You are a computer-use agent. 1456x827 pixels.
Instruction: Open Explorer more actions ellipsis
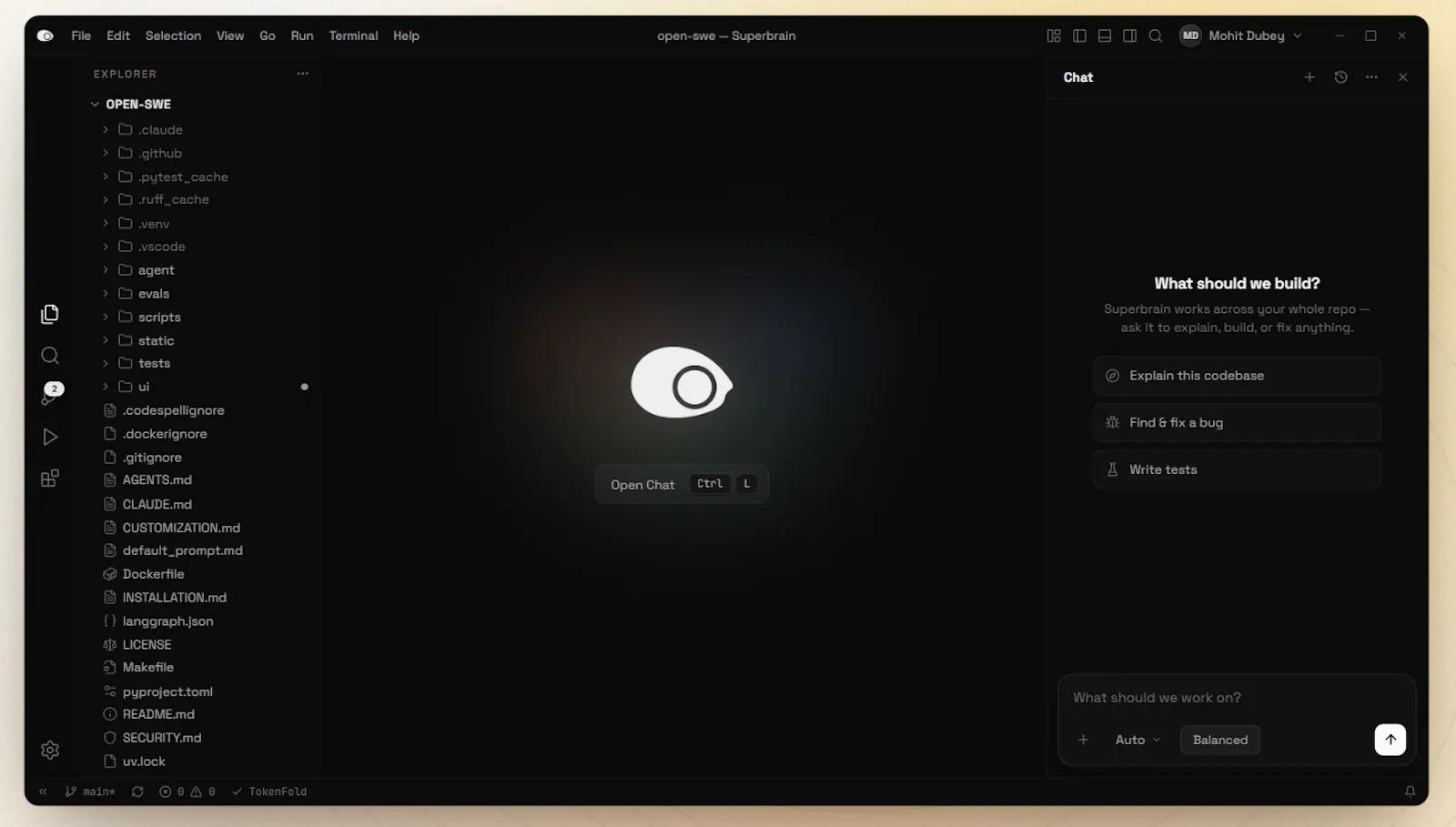303,74
